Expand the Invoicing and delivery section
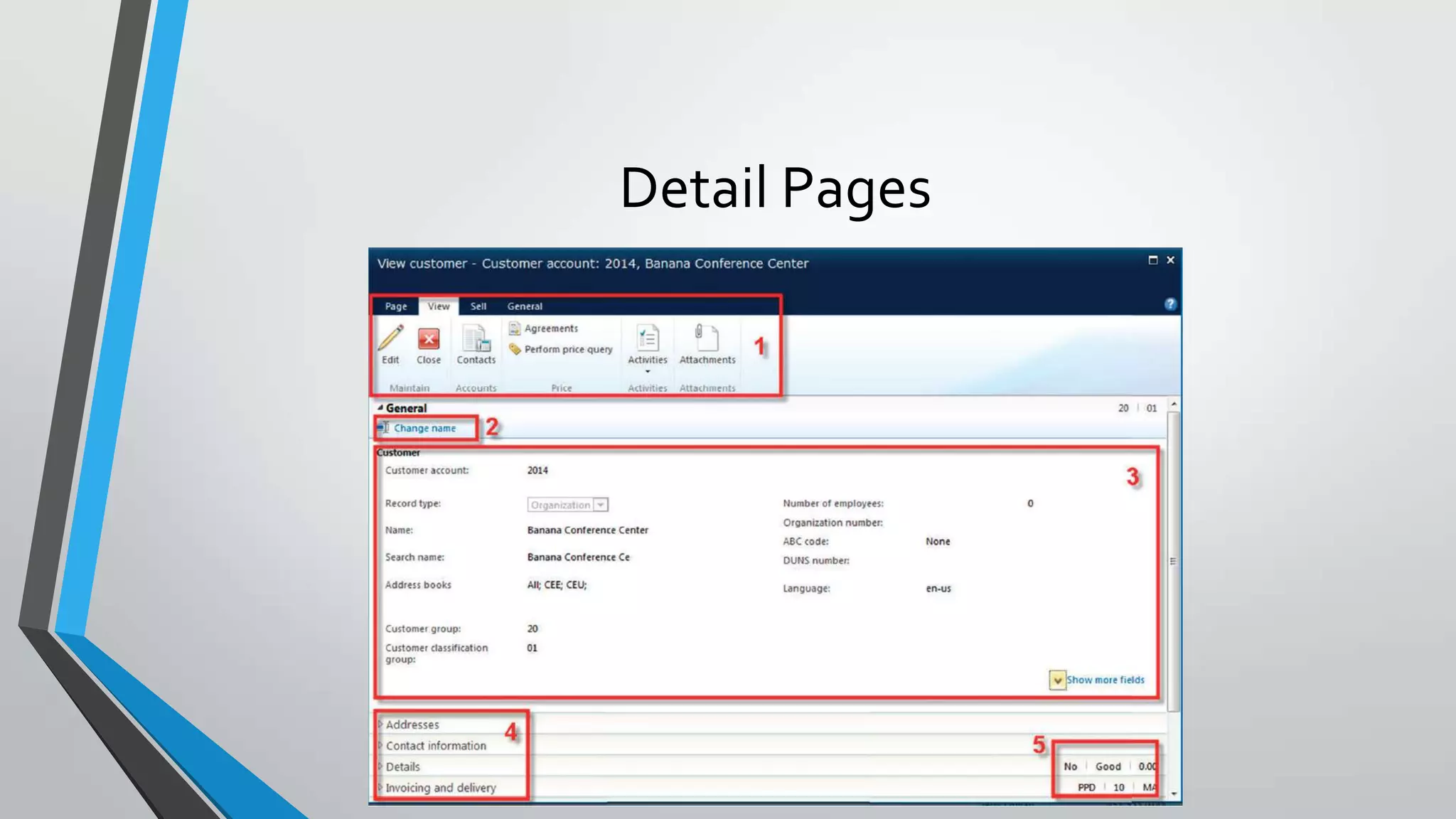This screenshot has height=819, width=1456. click(380, 788)
